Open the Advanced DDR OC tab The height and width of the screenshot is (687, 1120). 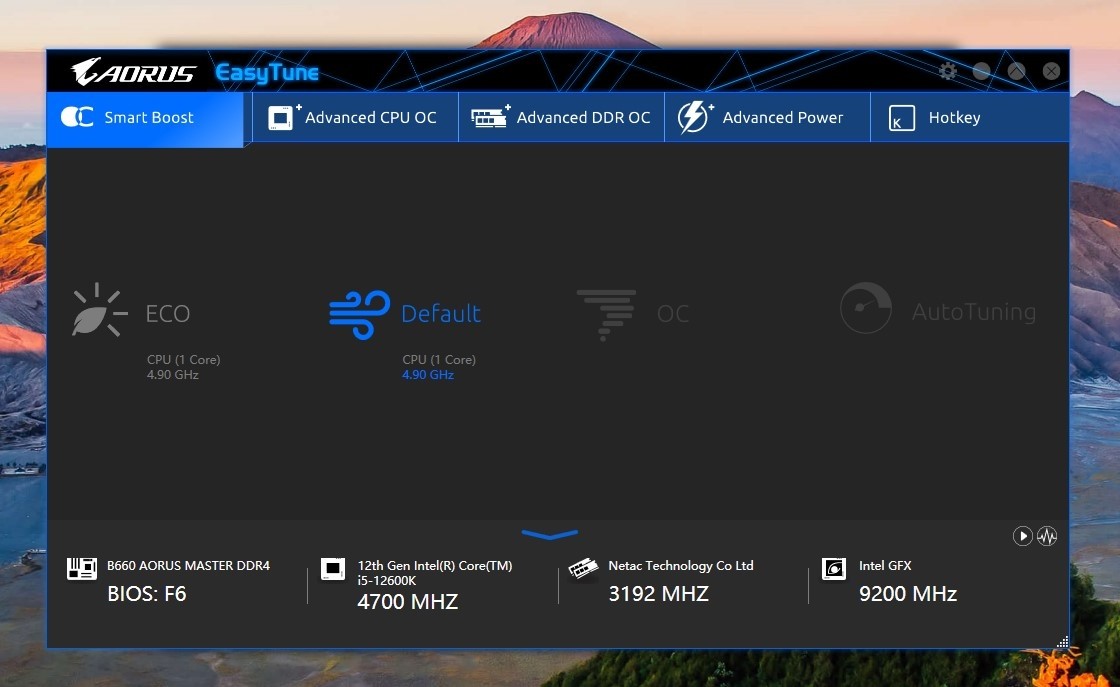[x=561, y=118]
